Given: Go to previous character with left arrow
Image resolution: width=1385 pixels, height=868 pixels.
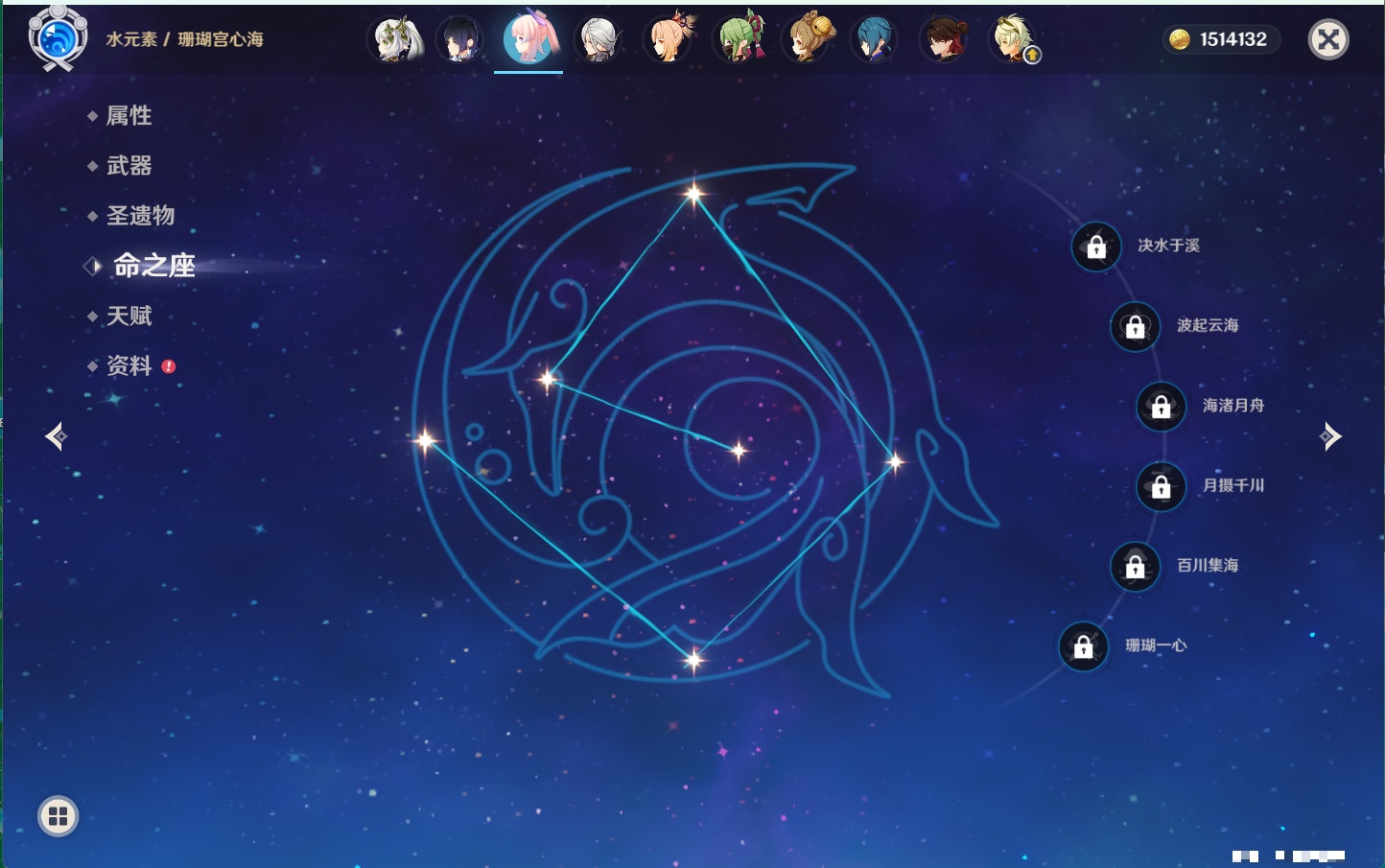Looking at the screenshot, I should pos(56,436).
